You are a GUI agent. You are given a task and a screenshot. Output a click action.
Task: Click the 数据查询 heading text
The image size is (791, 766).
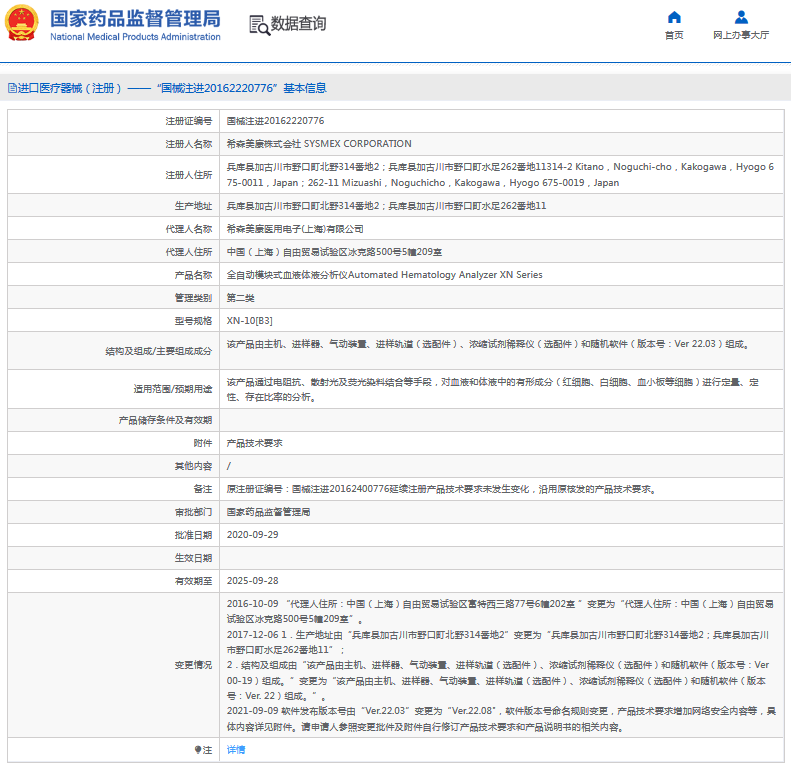click(x=298, y=24)
